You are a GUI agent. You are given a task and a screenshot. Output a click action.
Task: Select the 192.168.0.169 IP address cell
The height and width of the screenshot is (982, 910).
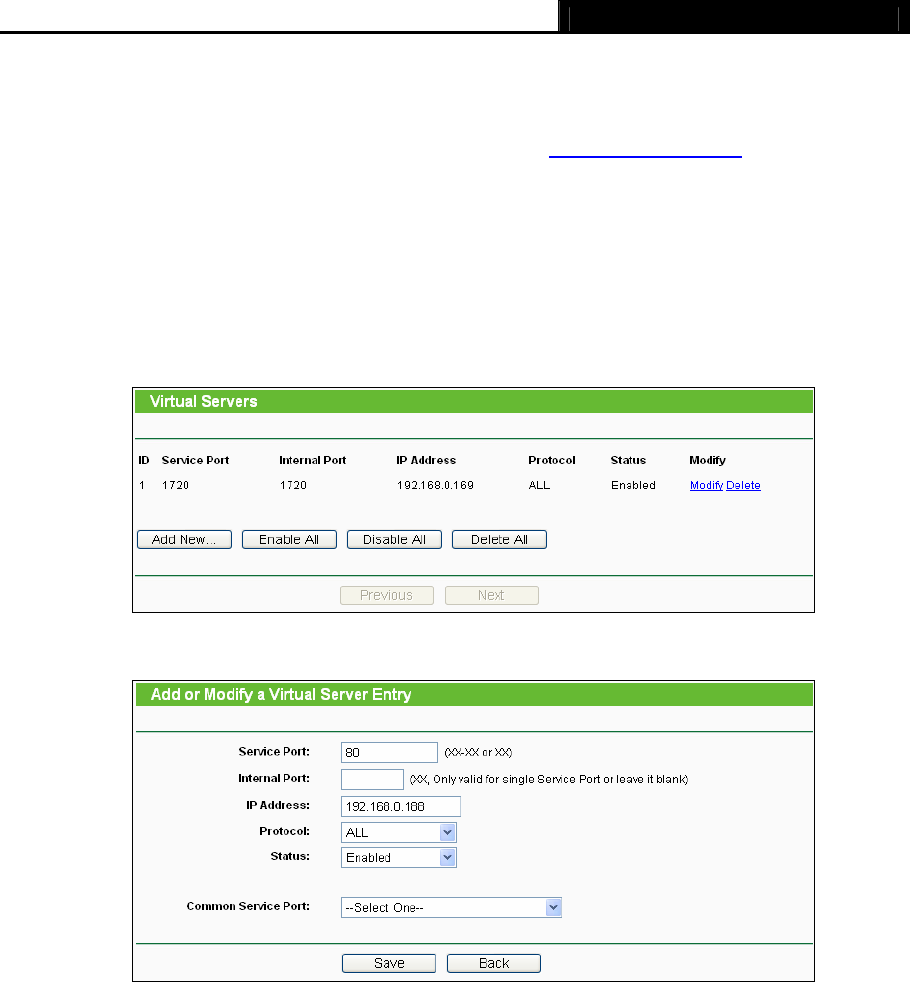click(x=435, y=485)
